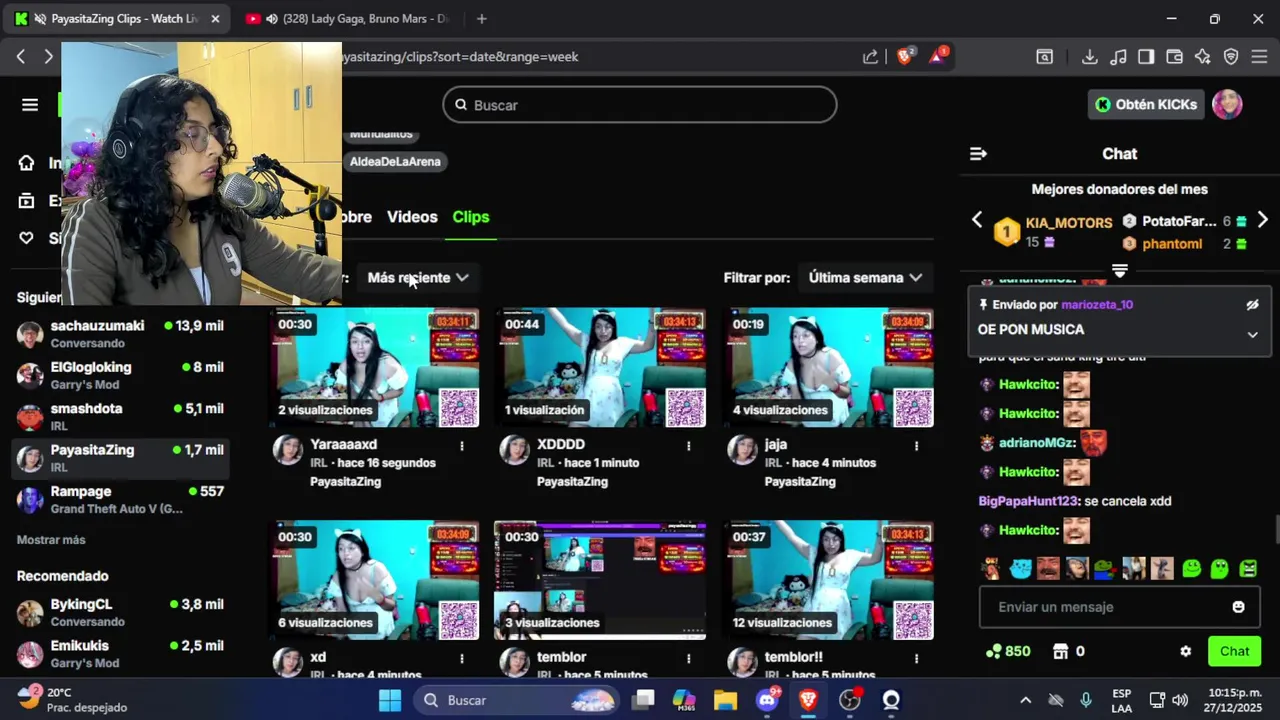This screenshot has height=720, width=1280.
Task: Open options menu for temblor!! clip
Action: (x=916, y=658)
